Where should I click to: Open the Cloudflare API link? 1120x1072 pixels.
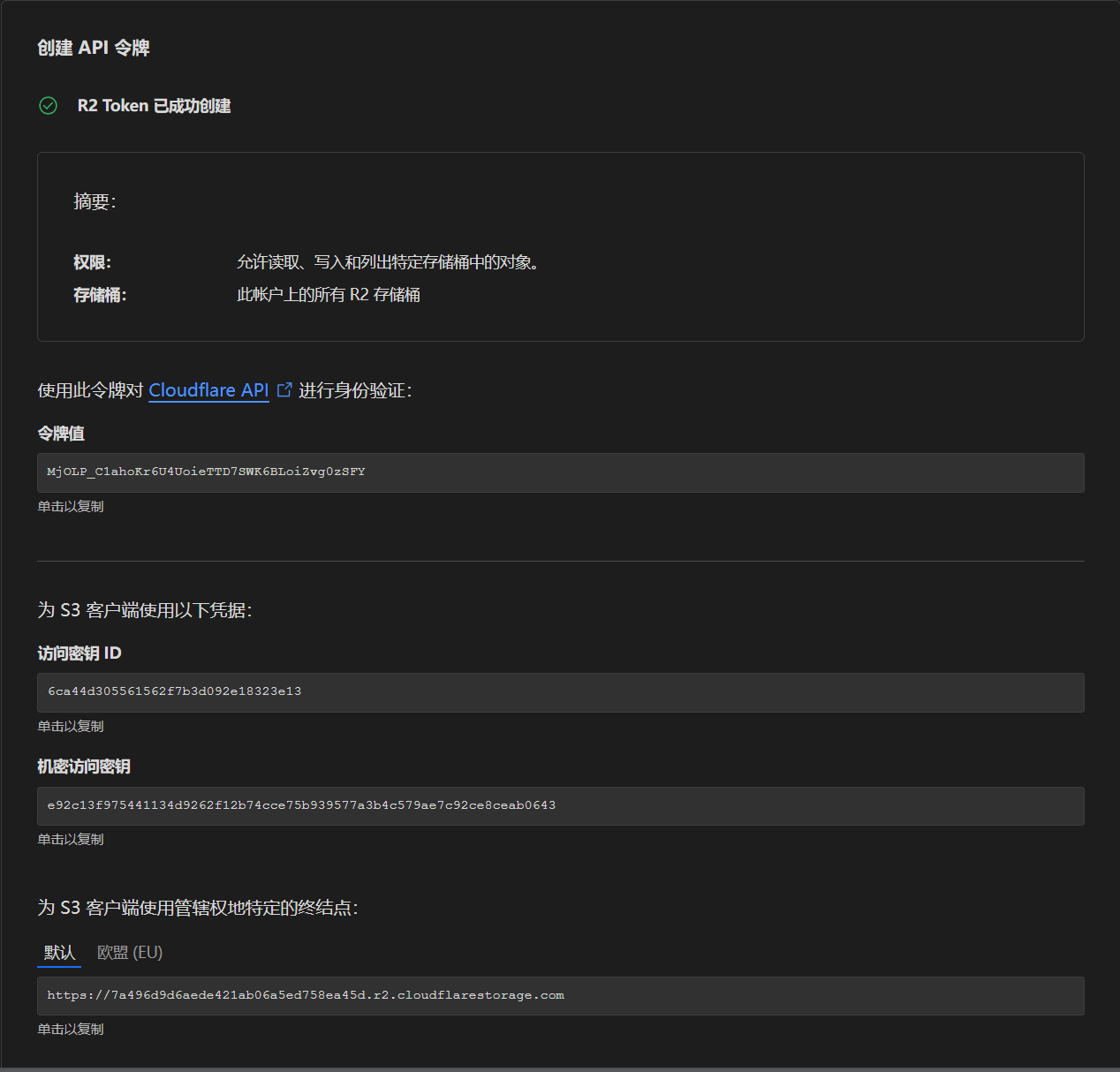(208, 390)
